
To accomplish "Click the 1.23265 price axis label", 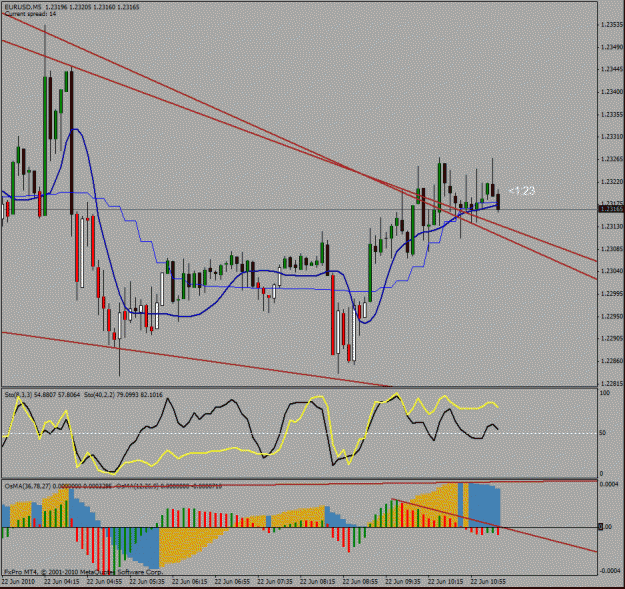I will [612, 159].
